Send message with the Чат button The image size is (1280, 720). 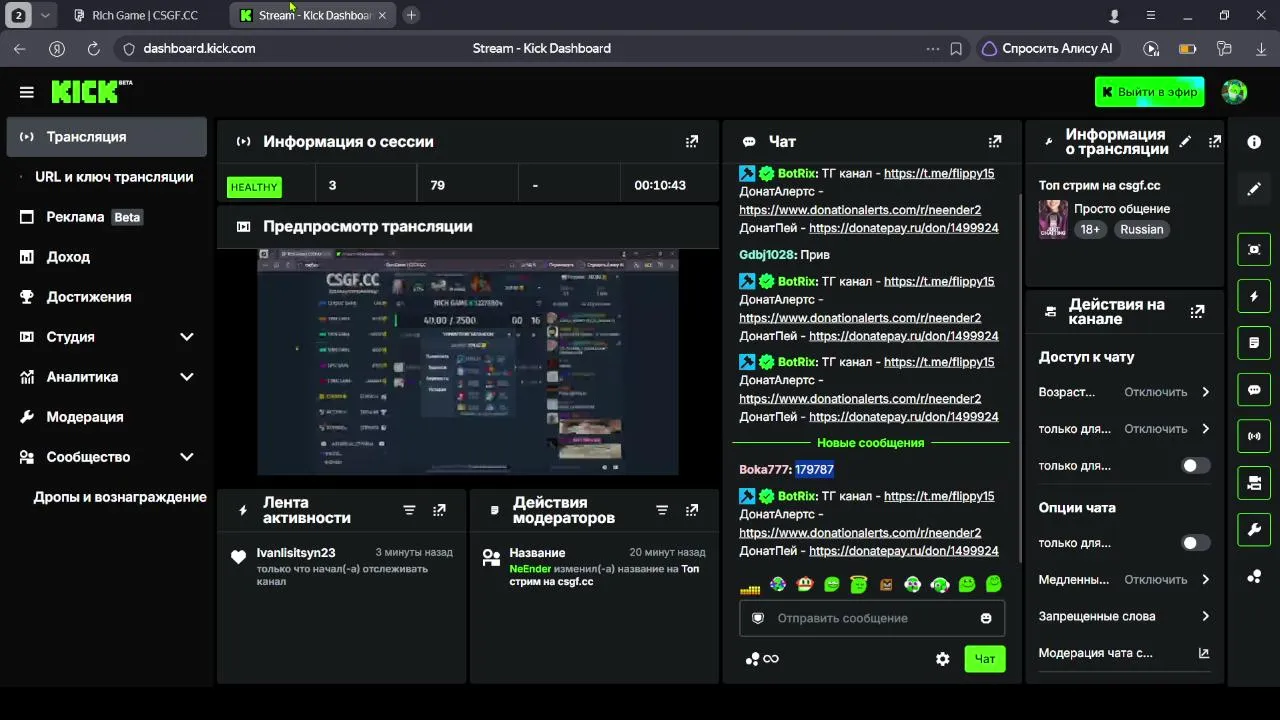(x=985, y=659)
